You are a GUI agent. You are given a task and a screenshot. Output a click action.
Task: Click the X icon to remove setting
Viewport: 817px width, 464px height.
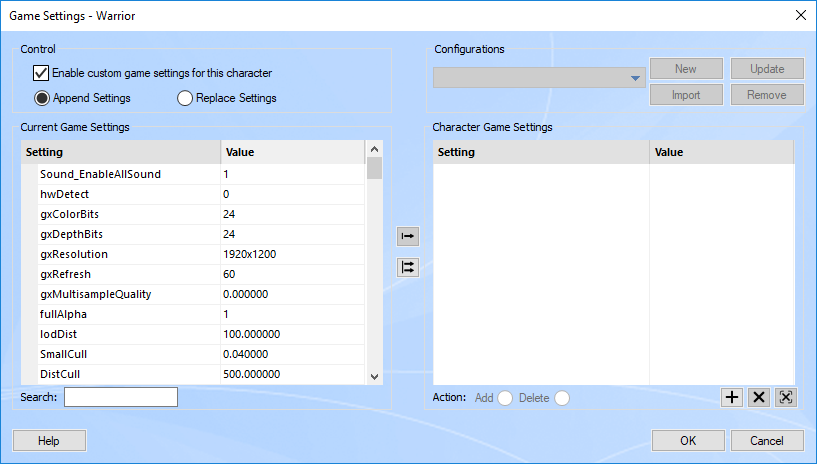click(x=759, y=397)
